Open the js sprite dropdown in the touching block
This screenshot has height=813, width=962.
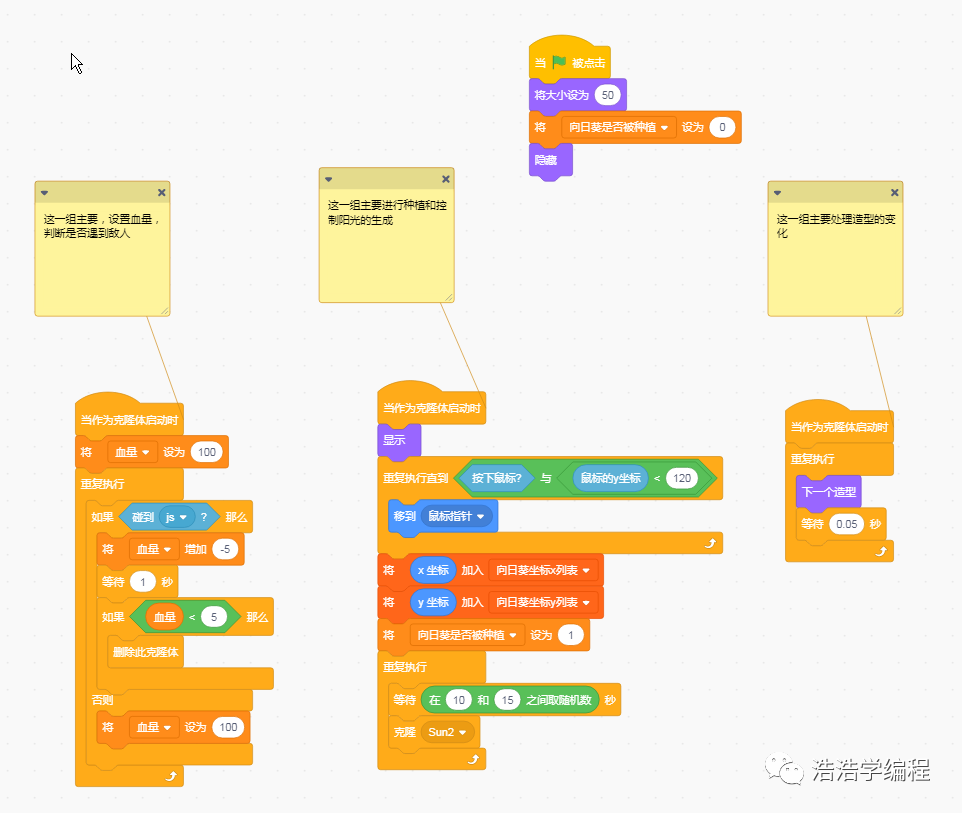pos(176,517)
